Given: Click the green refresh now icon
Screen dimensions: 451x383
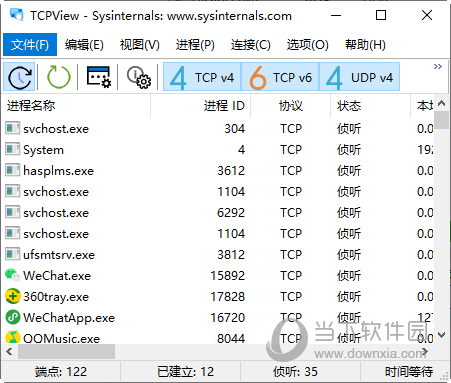Looking at the screenshot, I should [x=58, y=77].
